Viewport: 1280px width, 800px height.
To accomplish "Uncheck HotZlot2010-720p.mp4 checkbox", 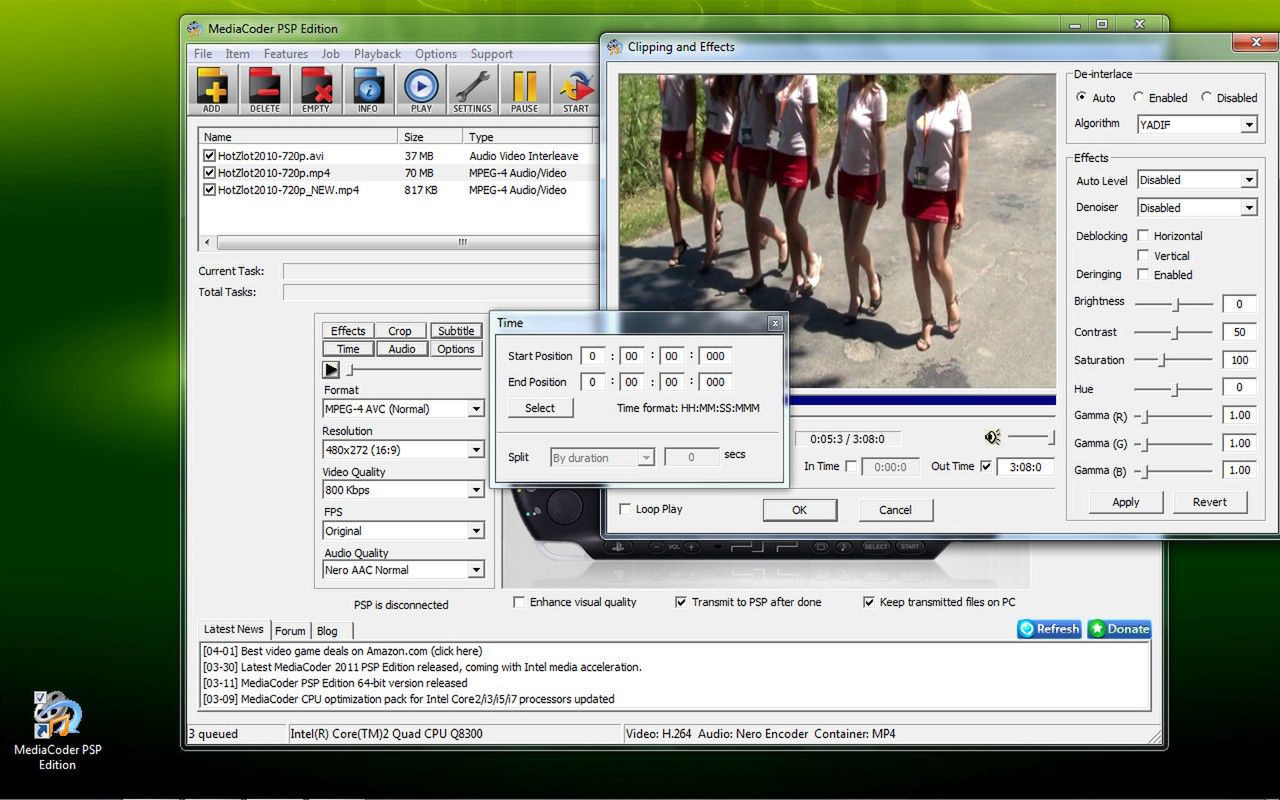I will click(x=209, y=173).
